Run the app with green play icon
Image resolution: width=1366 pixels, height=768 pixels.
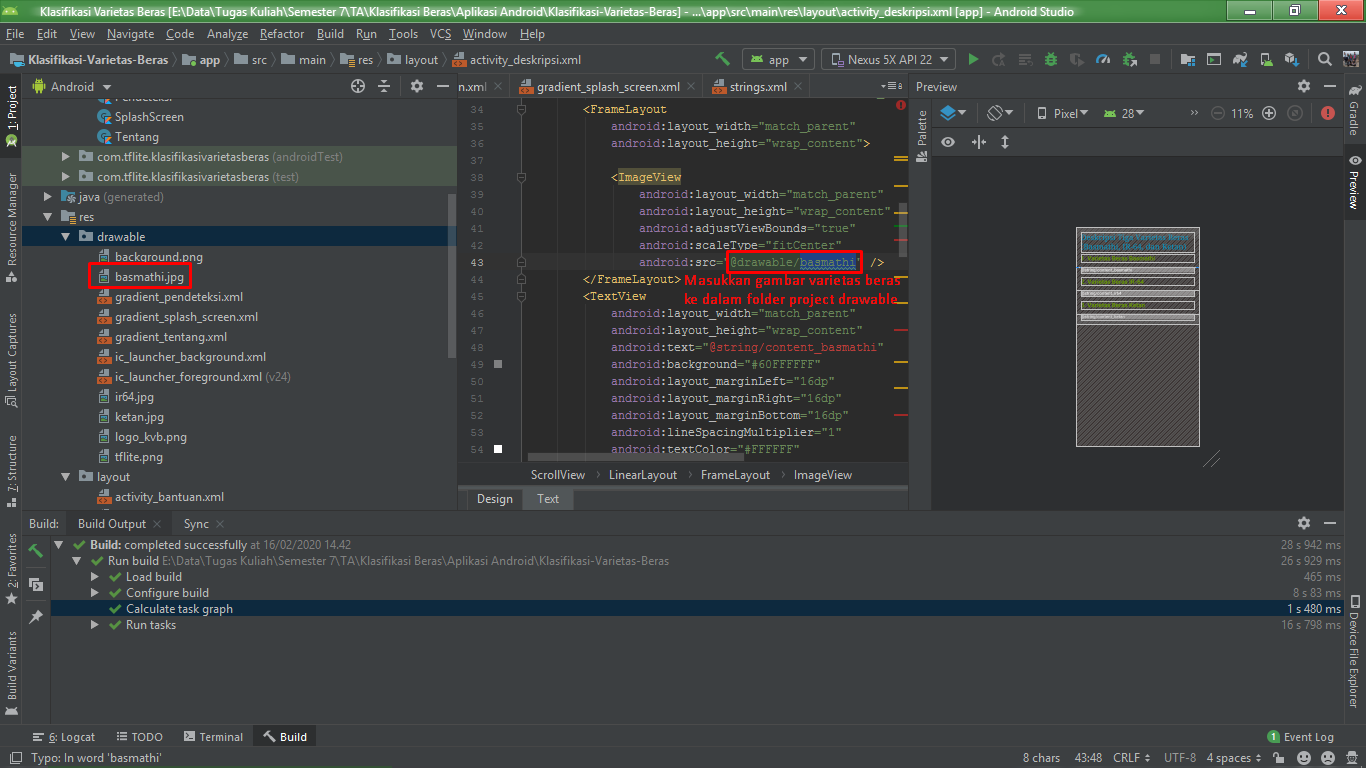tap(974, 59)
